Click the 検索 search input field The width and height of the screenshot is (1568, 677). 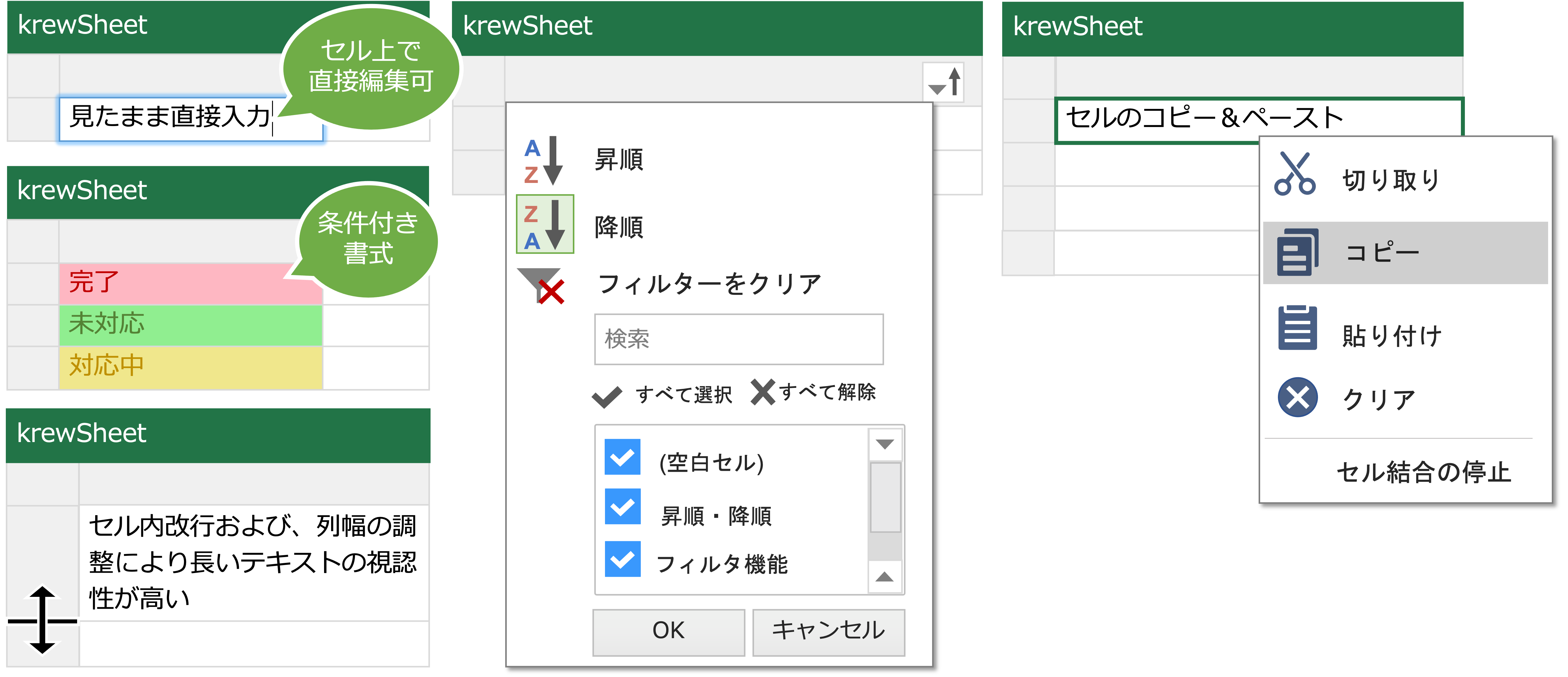[x=738, y=339]
